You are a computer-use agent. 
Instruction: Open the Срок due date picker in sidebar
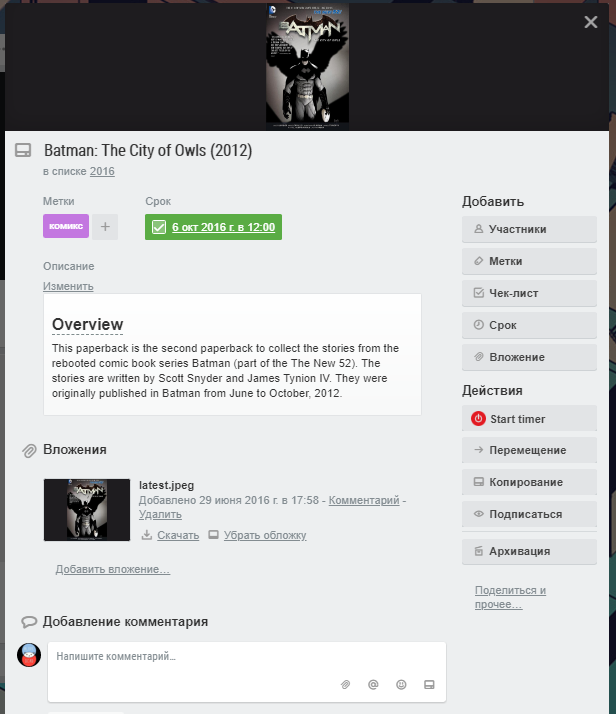tap(529, 325)
